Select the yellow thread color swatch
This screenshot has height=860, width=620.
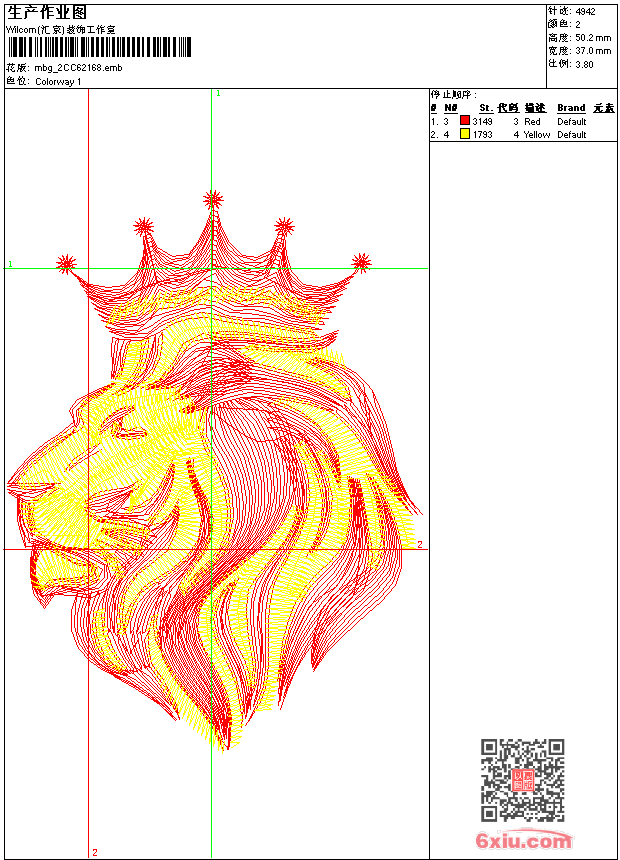point(465,134)
